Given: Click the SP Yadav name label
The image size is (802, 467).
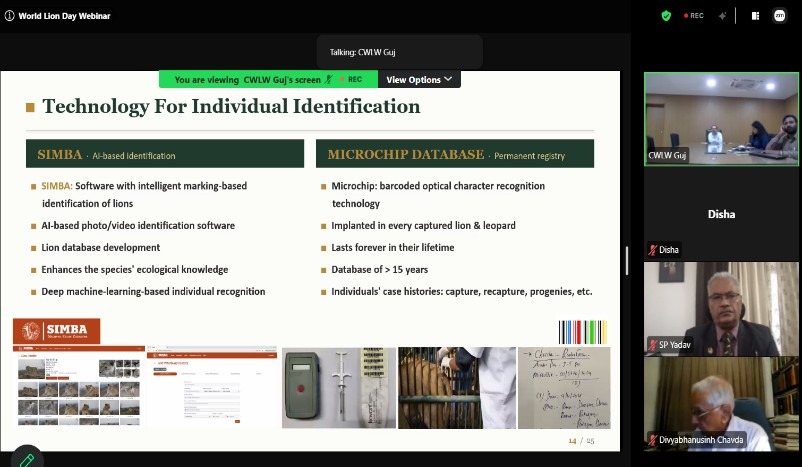Looking at the screenshot, I should [670, 345].
